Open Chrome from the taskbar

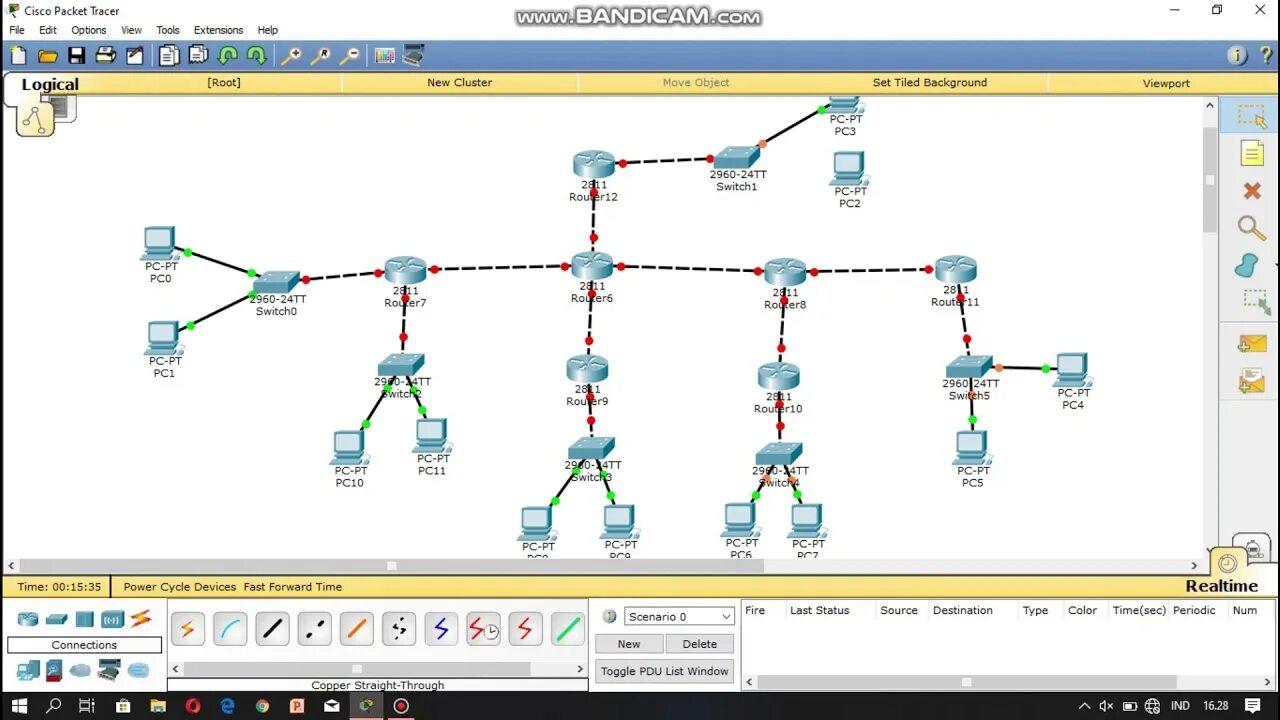coord(262,706)
